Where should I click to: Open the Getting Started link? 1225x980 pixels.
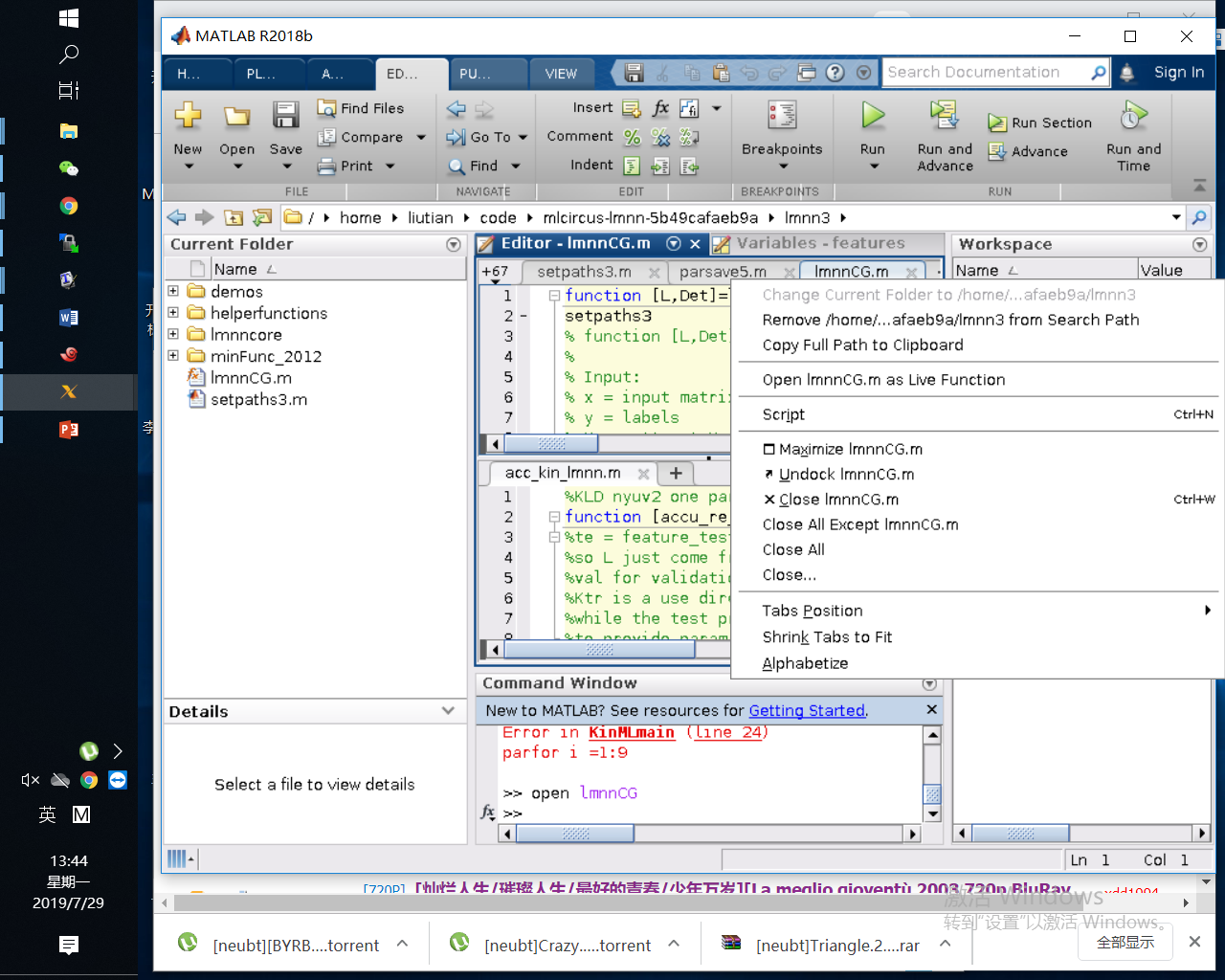click(x=808, y=710)
